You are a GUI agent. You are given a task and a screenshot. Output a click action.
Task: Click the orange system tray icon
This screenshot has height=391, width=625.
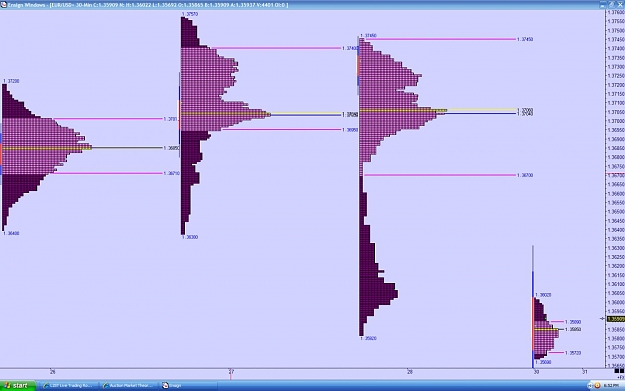coord(597,385)
